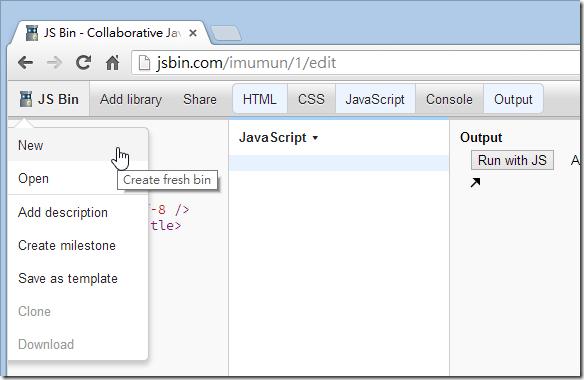Click the browser forward arrow
Viewport: 584px width, 380px height.
click(54, 63)
